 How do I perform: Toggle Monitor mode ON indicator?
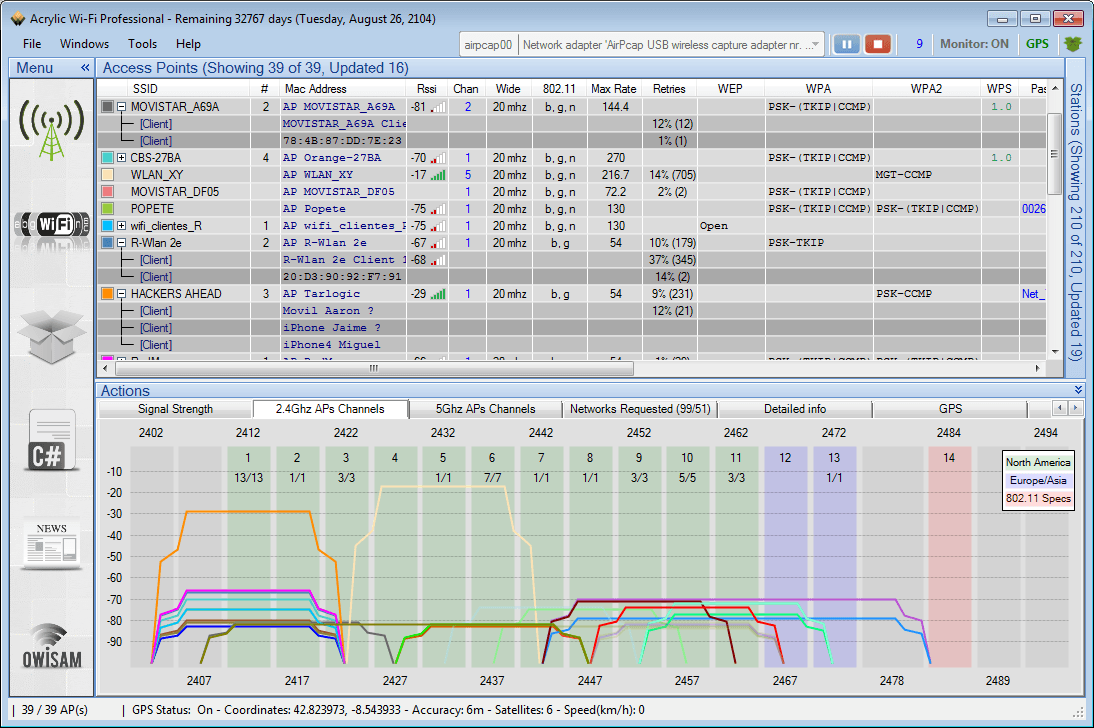[975, 44]
